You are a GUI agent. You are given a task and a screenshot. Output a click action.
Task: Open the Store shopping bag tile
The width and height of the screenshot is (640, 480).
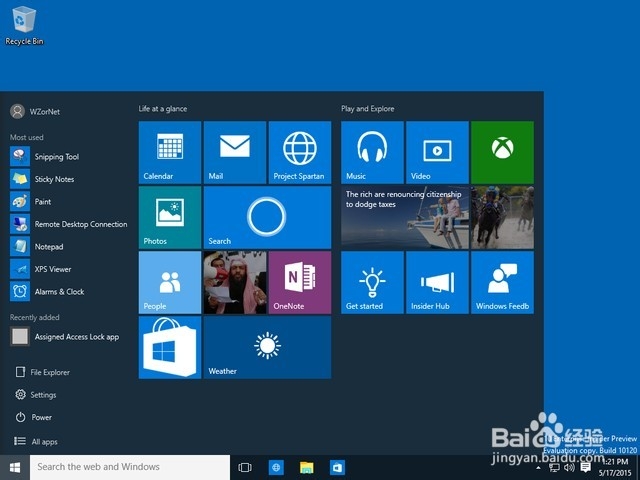coord(170,347)
